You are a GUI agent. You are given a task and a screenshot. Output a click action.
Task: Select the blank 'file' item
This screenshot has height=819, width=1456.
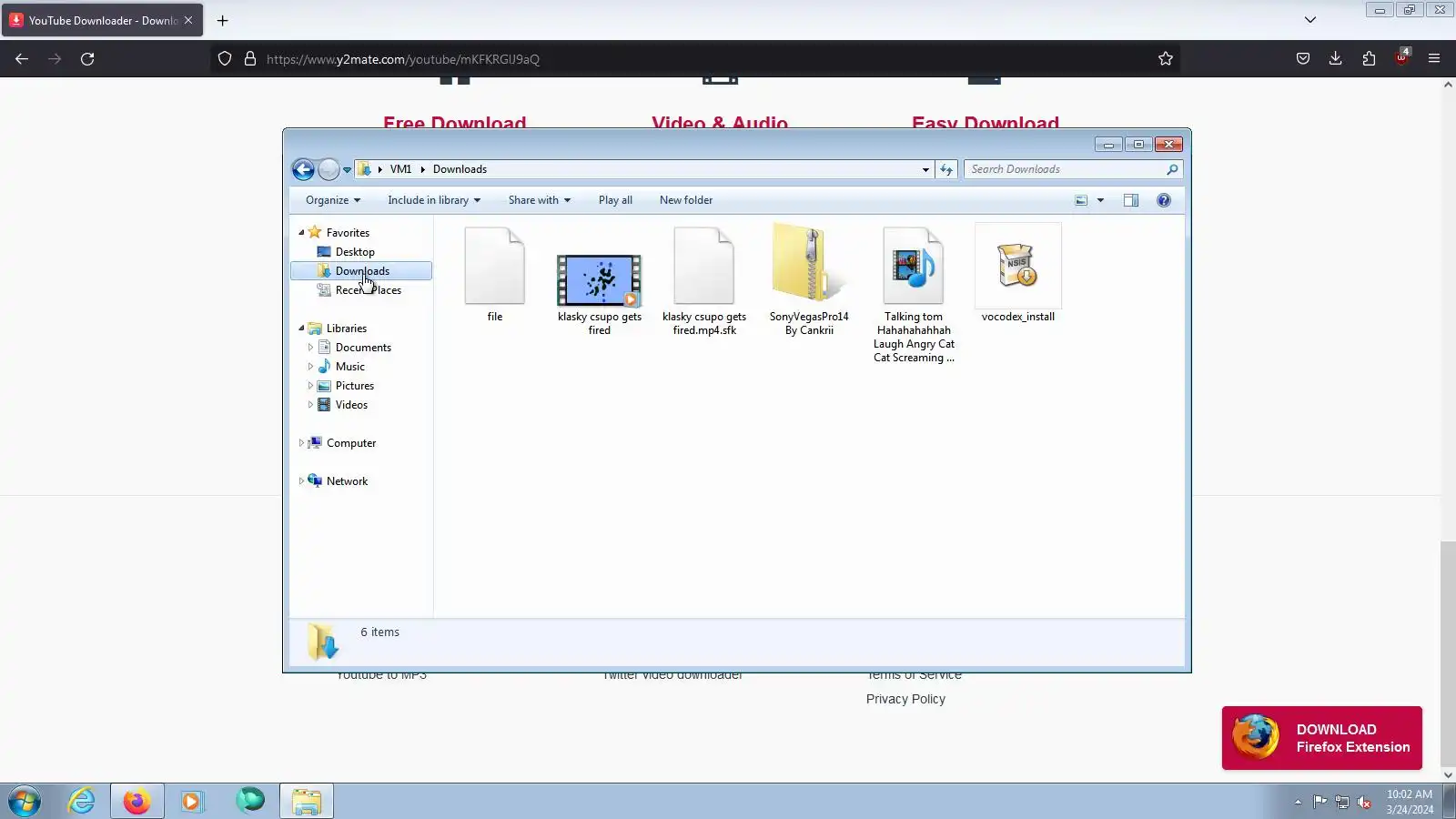(495, 274)
